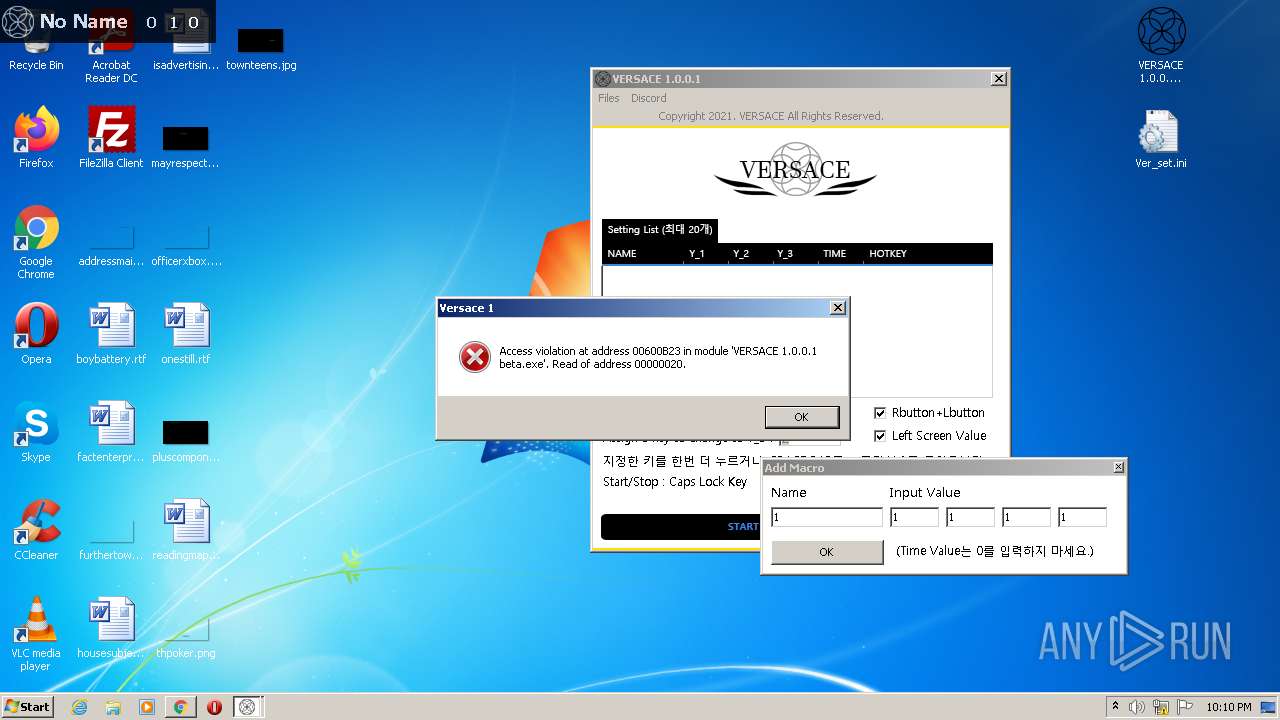Launch VLC media player desktop icon

click(x=36, y=634)
